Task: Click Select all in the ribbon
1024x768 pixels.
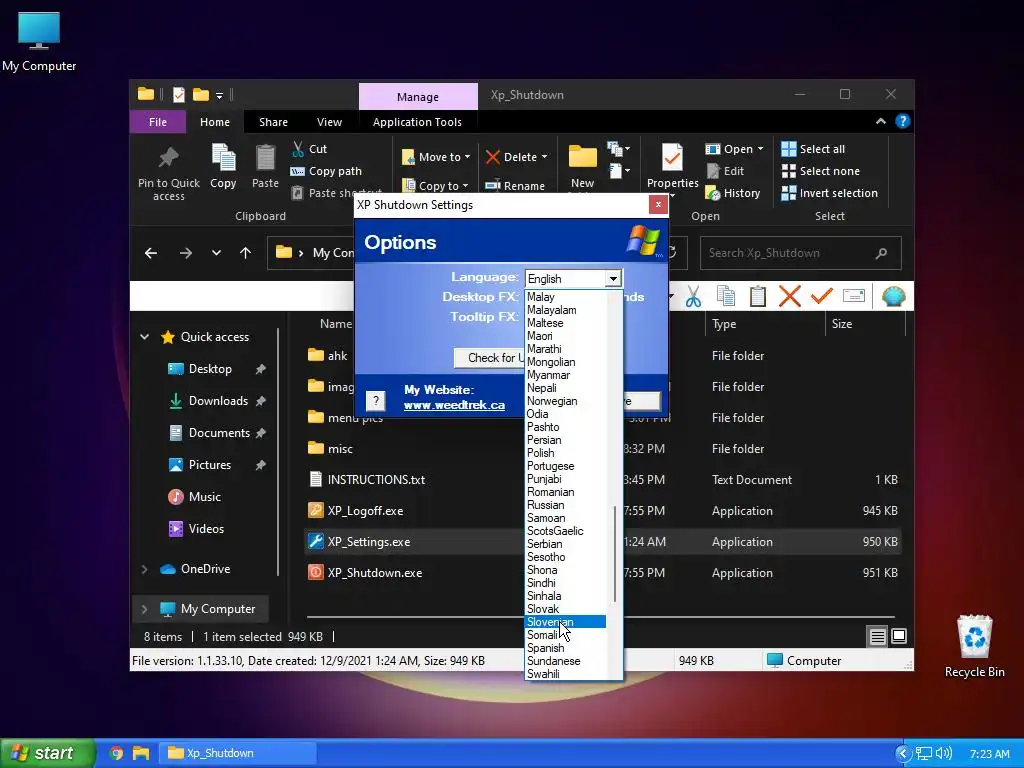Action: tap(813, 149)
